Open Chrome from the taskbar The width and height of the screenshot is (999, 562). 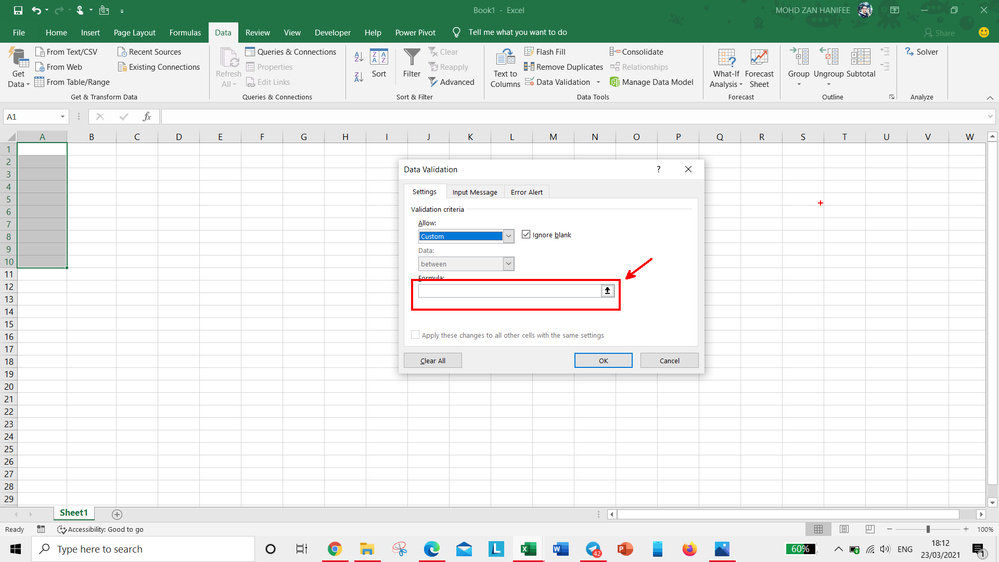[334, 549]
